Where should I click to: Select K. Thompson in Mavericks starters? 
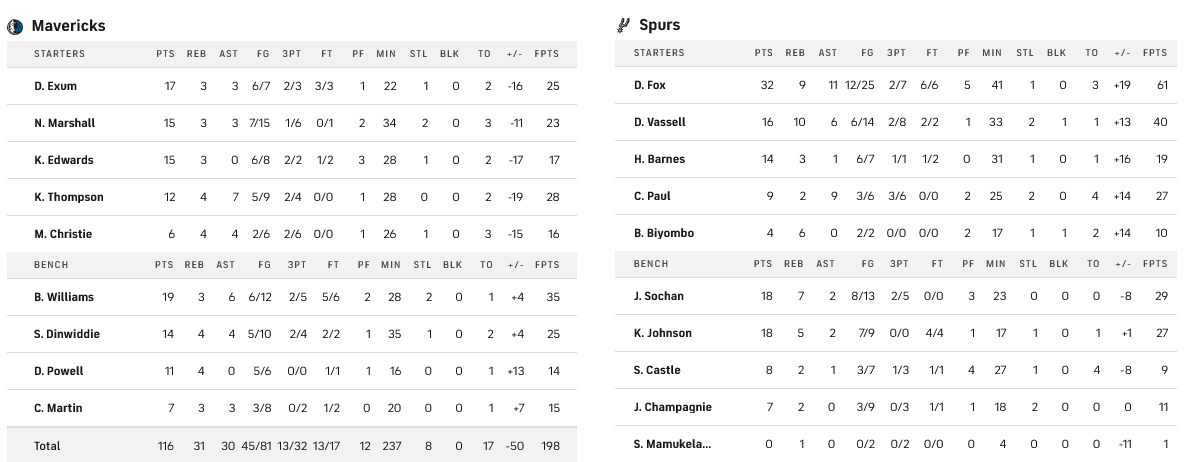click(x=68, y=197)
